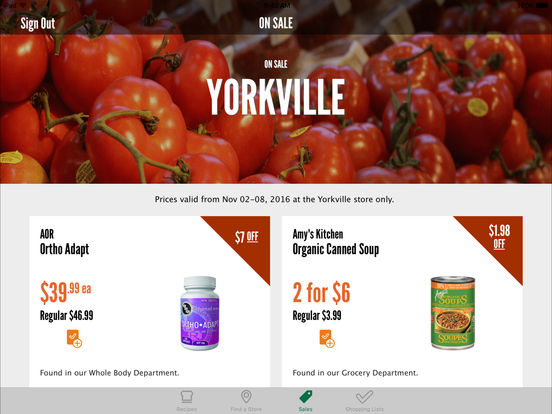Select the Amy's Kitchen Organic Canned Soup title
Image resolution: width=552 pixels, height=414 pixels.
pyautogui.click(x=336, y=242)
